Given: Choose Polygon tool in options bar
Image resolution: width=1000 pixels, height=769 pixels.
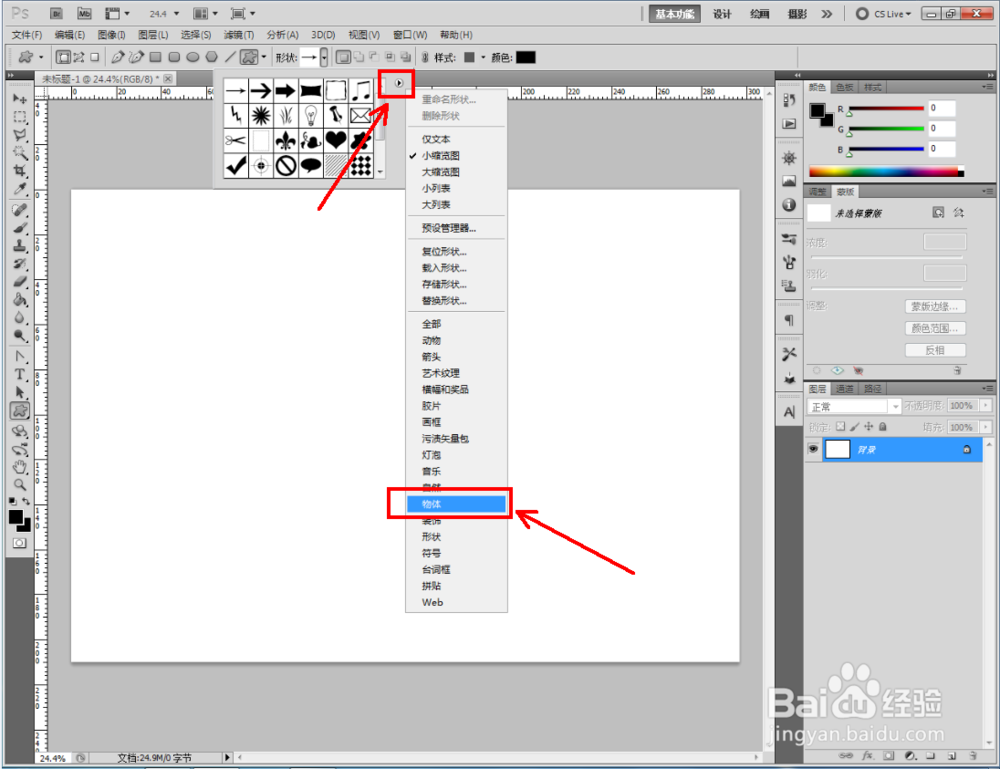Looking at the screenshot, I should (x=211, y=57).
